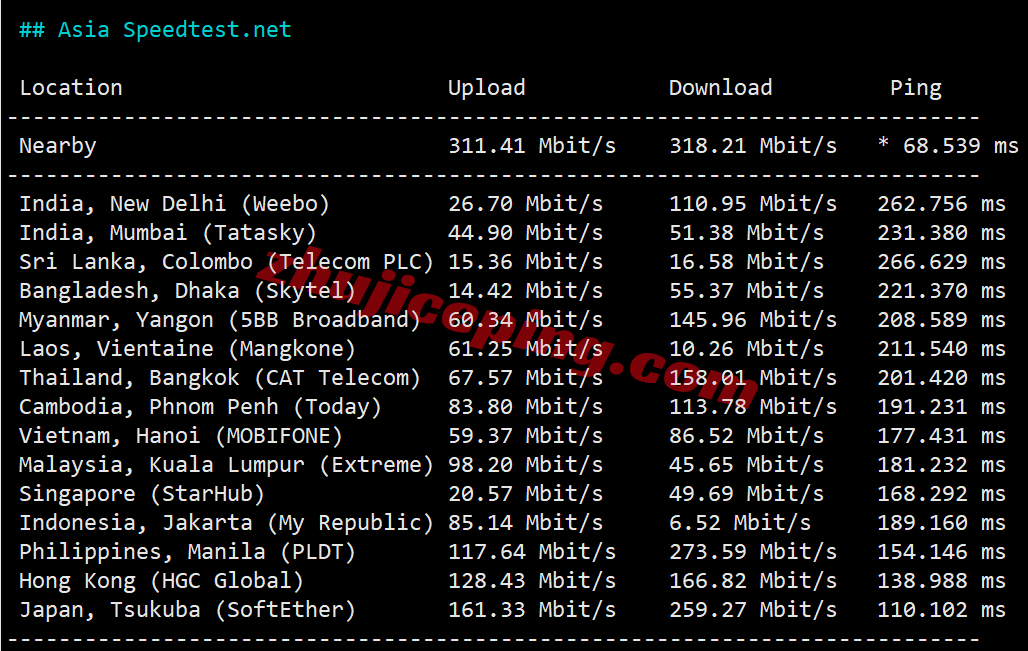Screen dimensions: 1028x651
Task: Click "Indonesia, Jakarta (My Republic)" row
Action: click(226, 523)
